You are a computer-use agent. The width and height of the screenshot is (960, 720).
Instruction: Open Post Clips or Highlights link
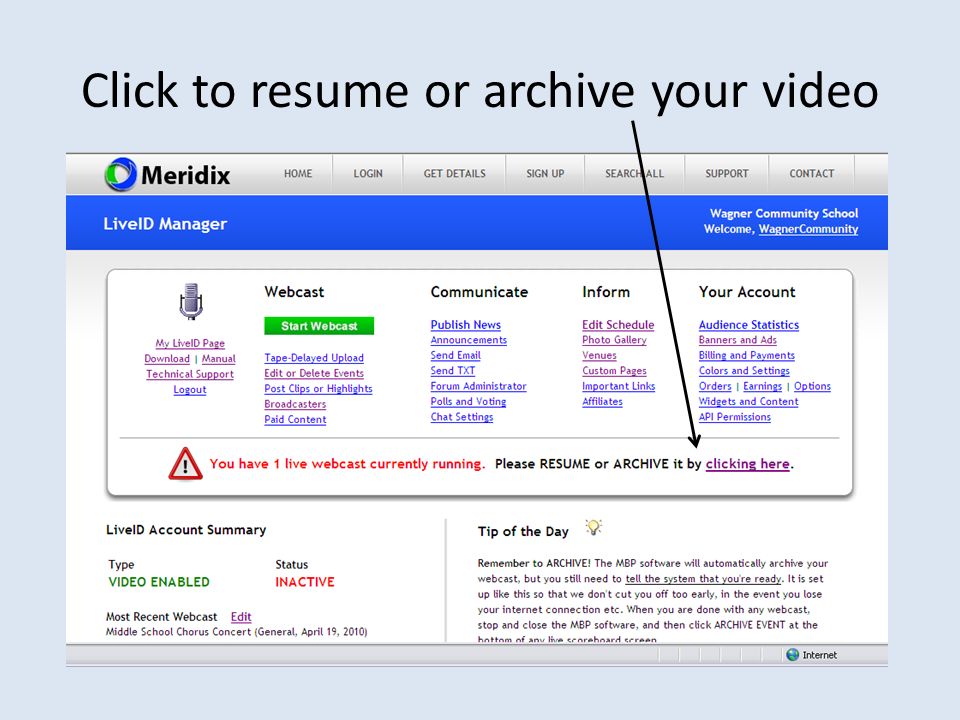pos(318,388)
